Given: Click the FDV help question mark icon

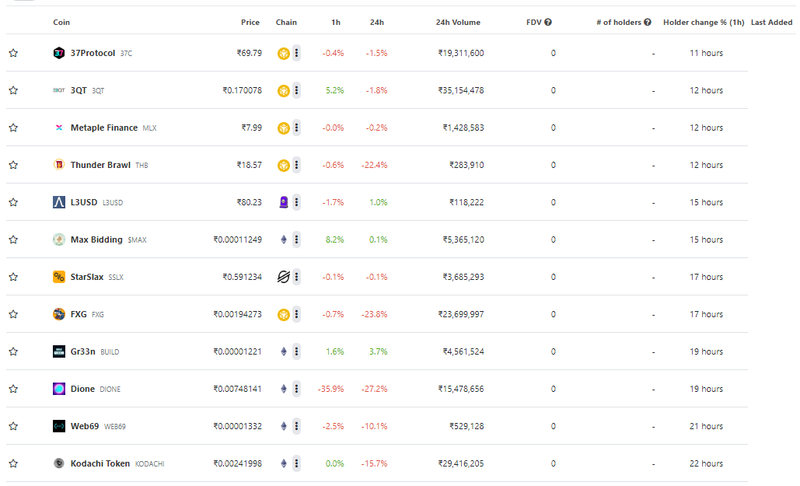Looking at the screenshot, I should [x=548, y=22].
